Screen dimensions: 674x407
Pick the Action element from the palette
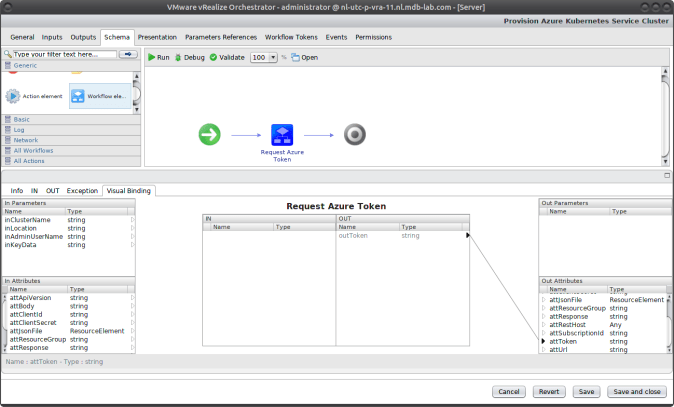[34, 96]
